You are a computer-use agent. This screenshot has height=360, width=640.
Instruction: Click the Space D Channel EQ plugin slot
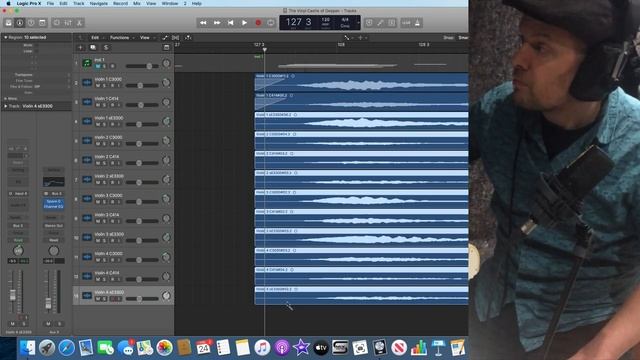(x=53, y=204)
